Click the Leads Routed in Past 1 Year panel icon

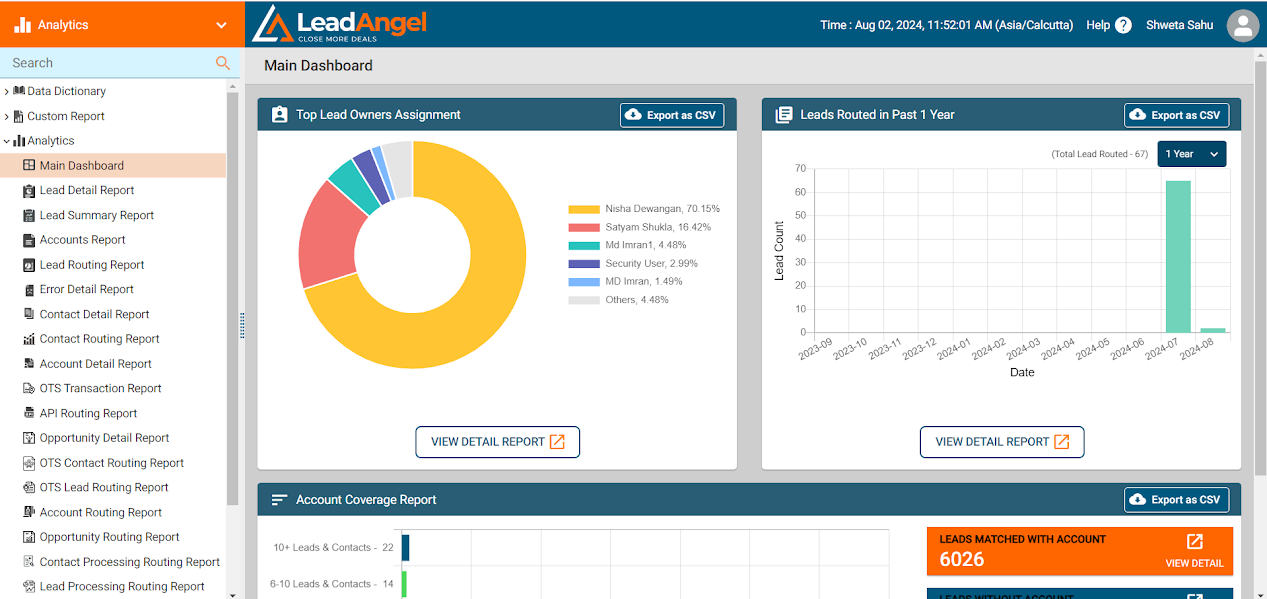point(784,115)
